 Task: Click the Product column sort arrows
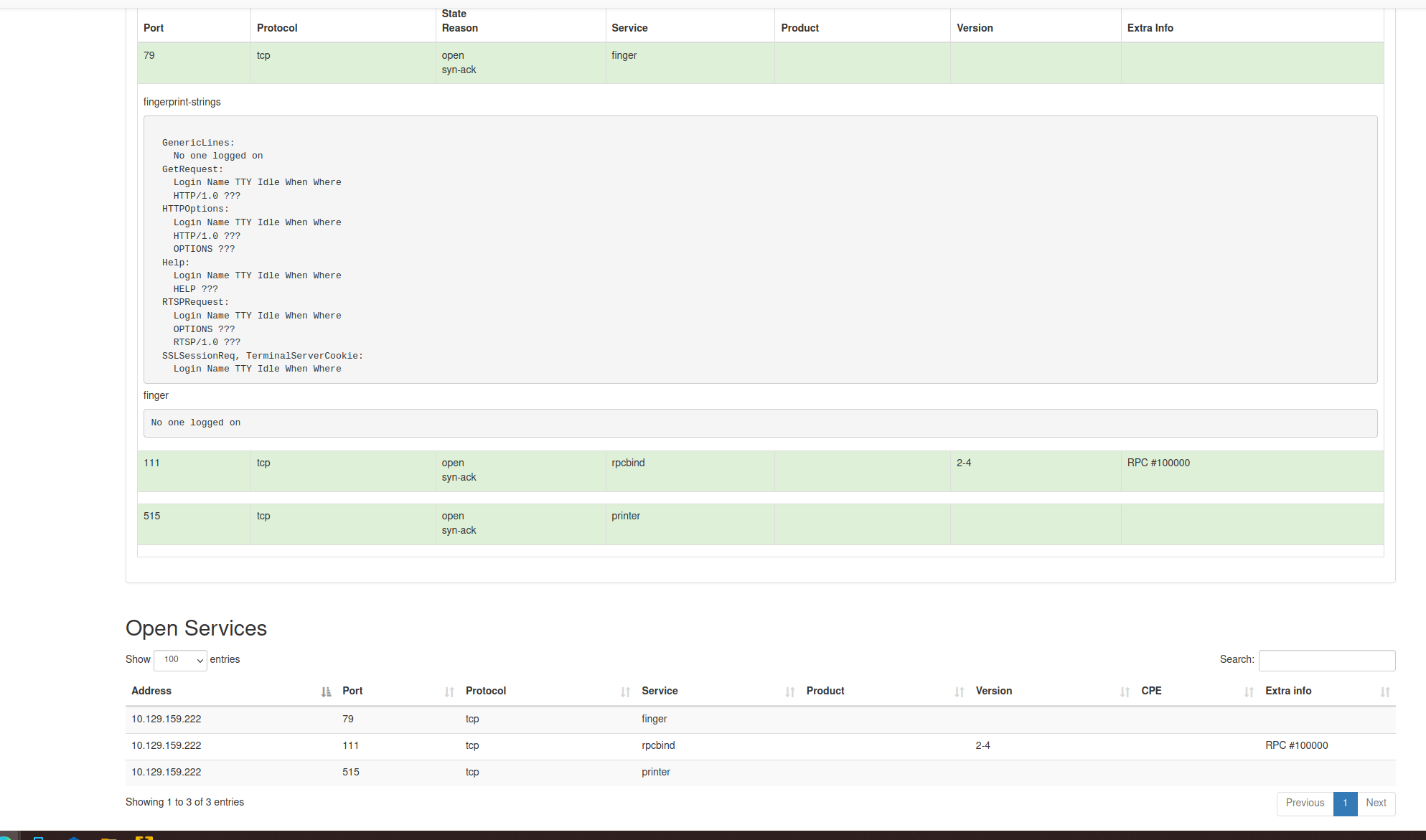click(x=959, y=692)
